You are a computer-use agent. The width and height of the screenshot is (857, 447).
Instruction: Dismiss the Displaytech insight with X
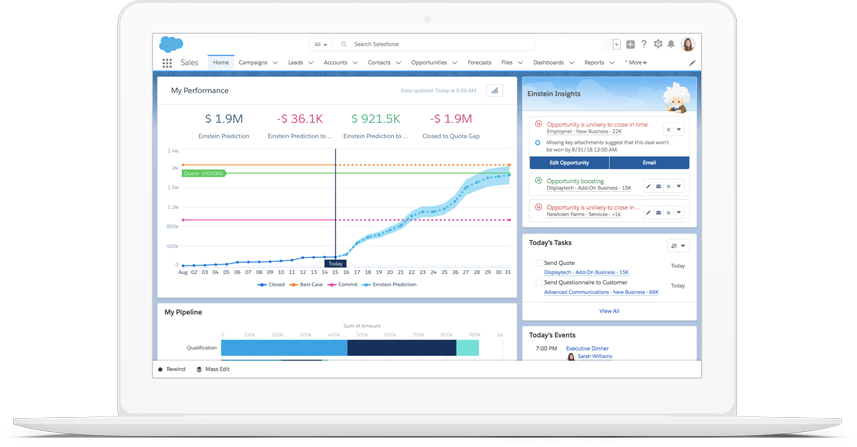coord(668,186)
